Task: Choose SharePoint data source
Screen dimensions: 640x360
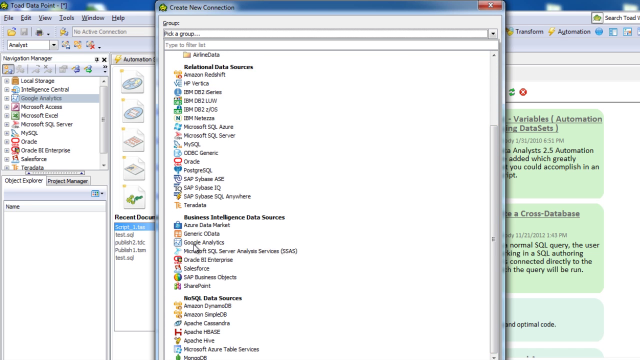Action: pos(197,286)
